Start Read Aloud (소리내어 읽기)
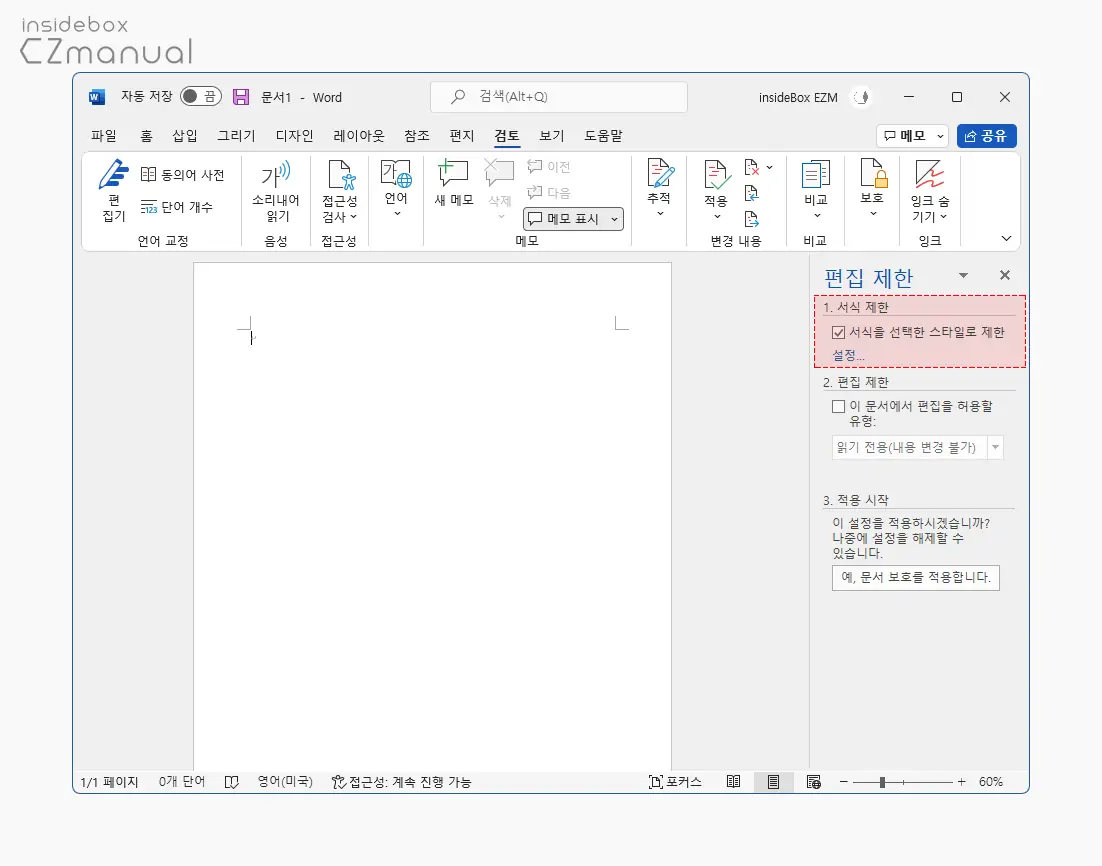 [x=276, y=190]
